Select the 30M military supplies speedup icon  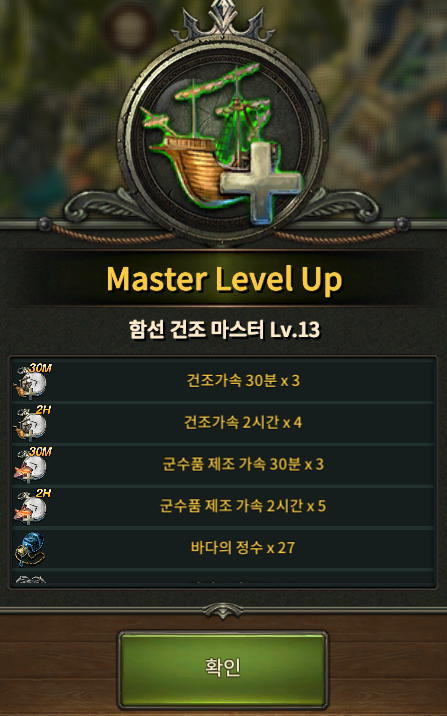(x=32, y=465)
